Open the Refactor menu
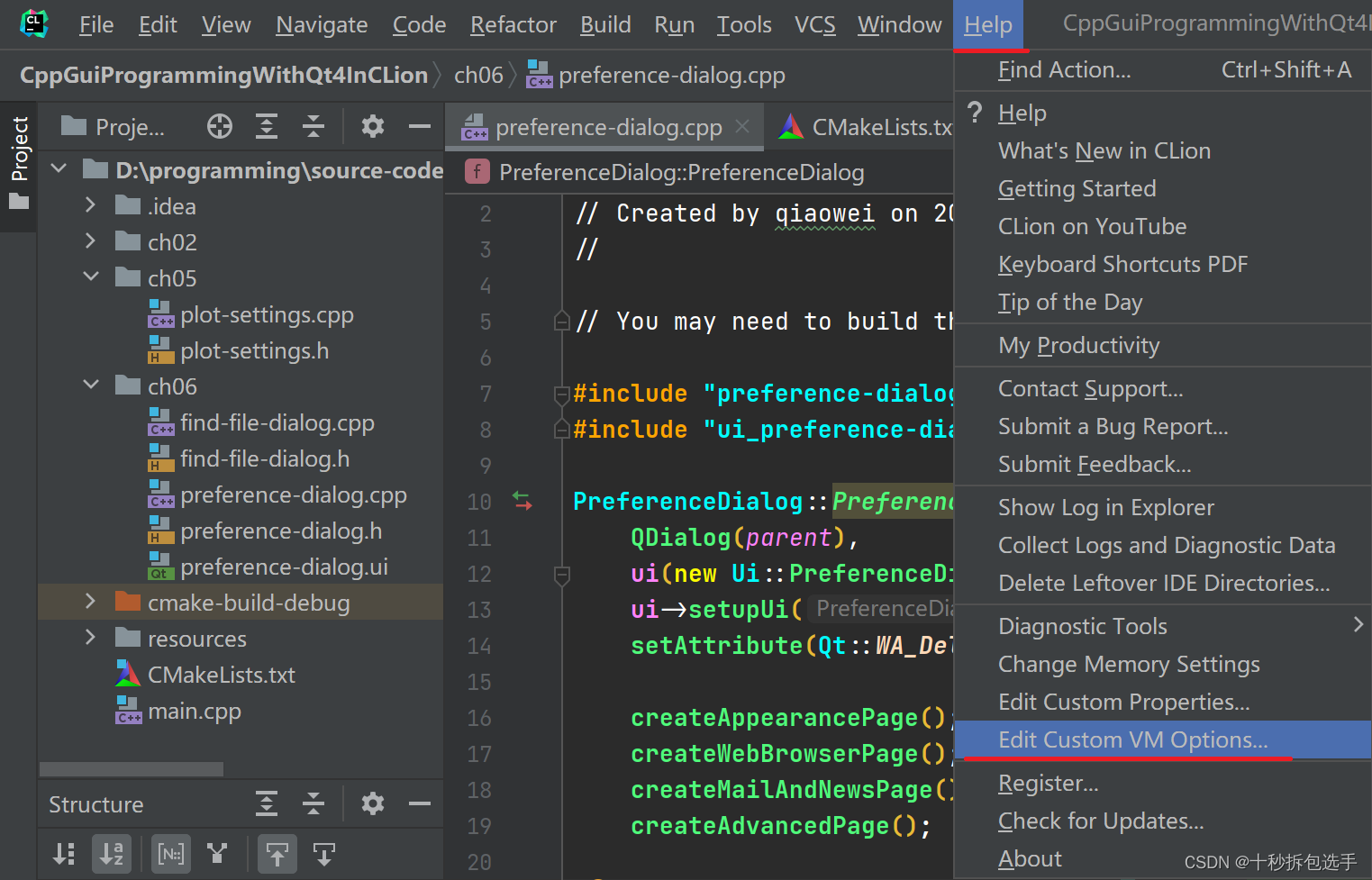 tap(513, 24)
